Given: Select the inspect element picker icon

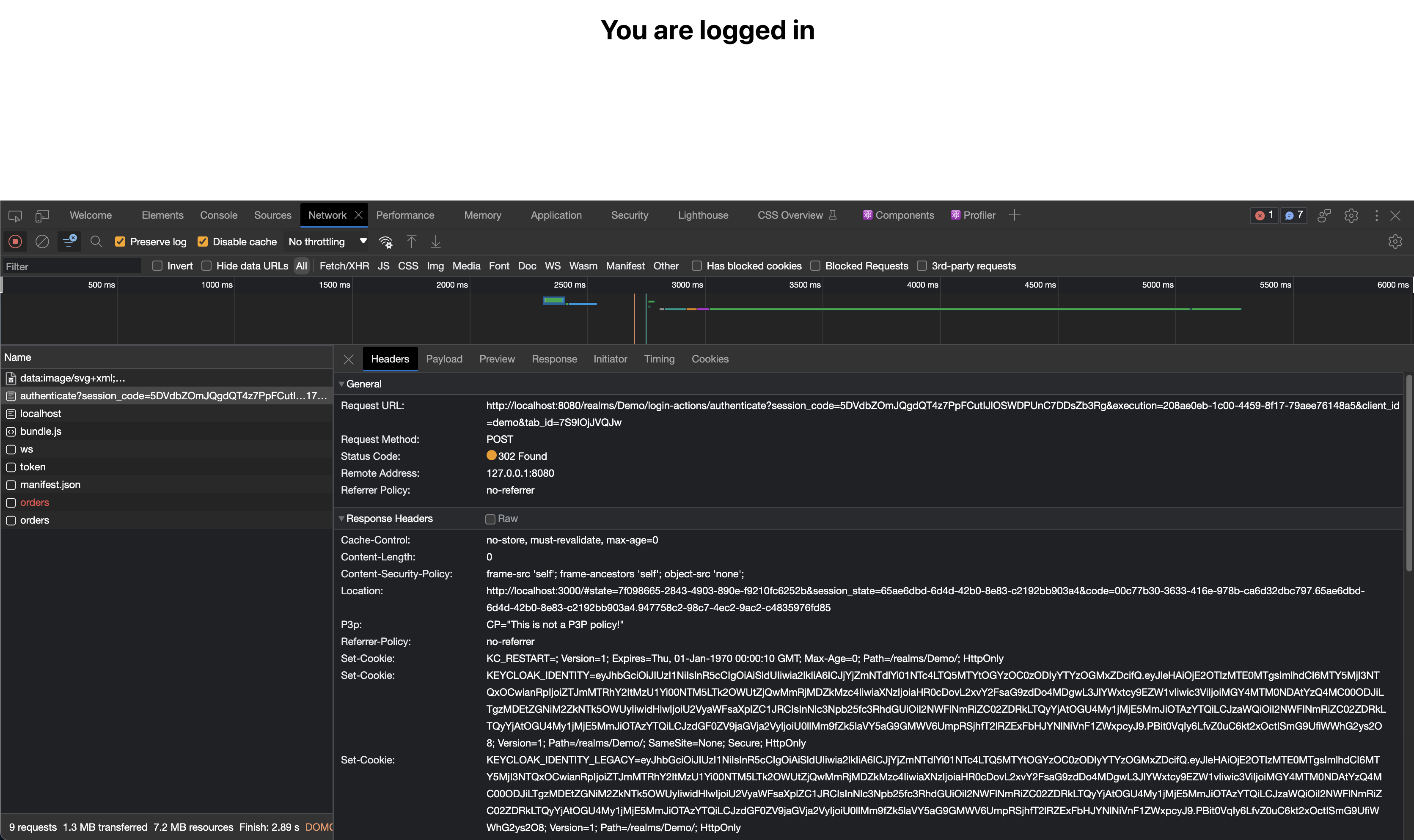Looking at the screenshot, I should point(15,216).
